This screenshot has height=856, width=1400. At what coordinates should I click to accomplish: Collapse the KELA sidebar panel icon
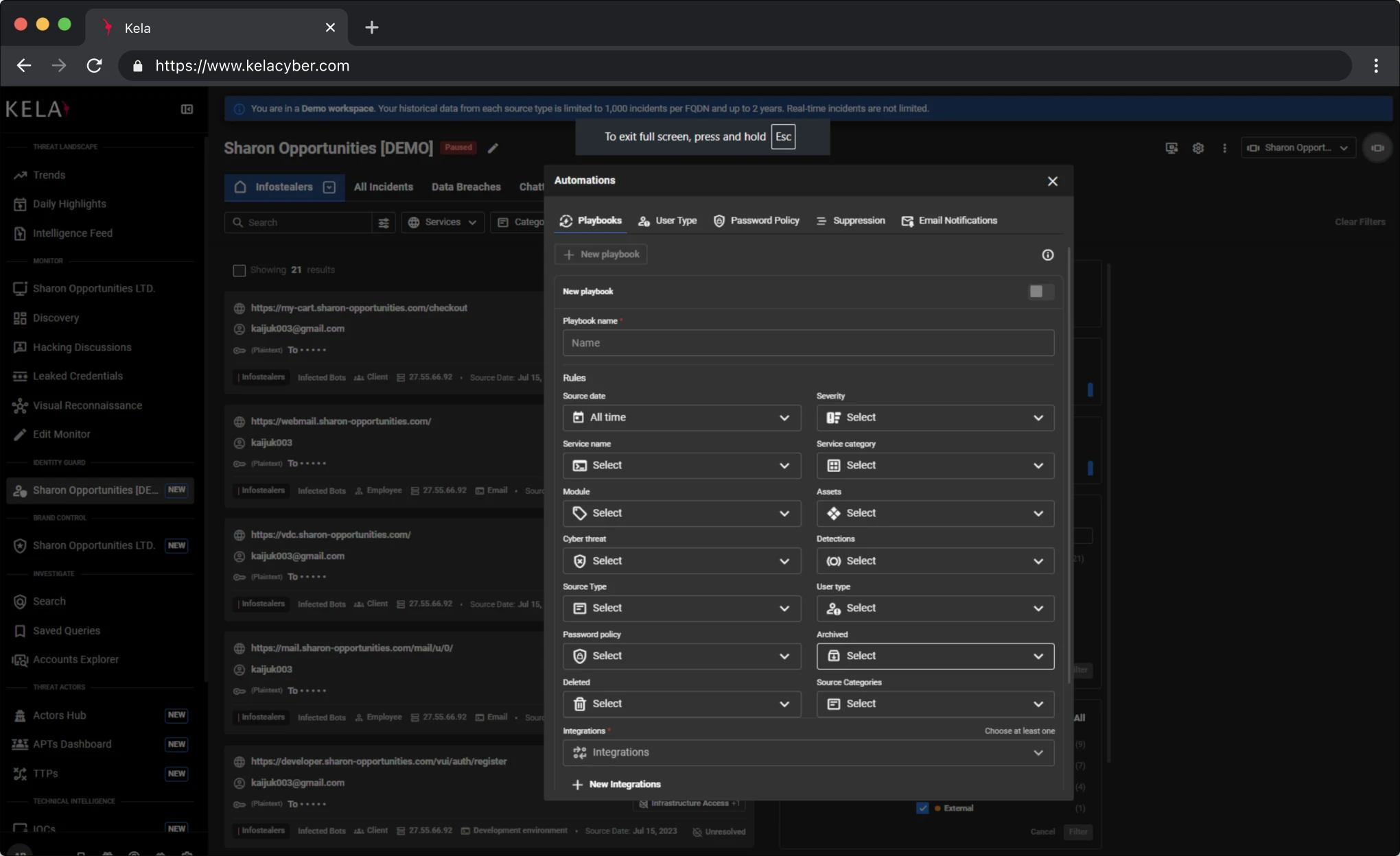click(x=187, y=109)
